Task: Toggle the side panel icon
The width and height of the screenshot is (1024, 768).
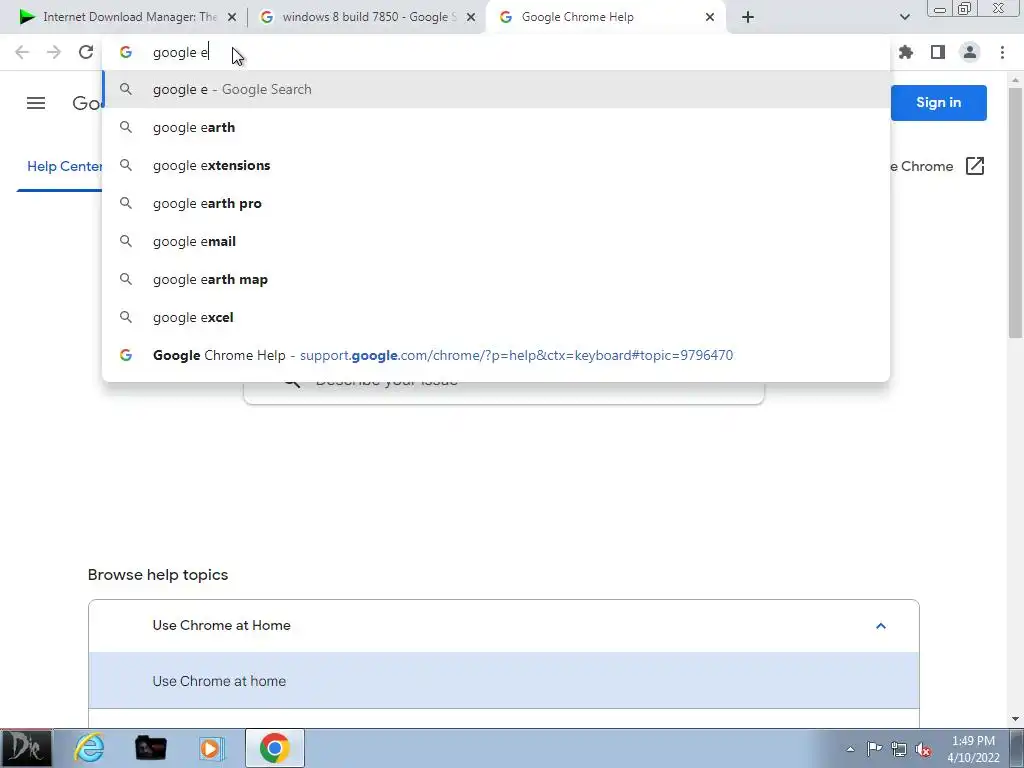Action: pyautogui.click(x=938, y=52)
